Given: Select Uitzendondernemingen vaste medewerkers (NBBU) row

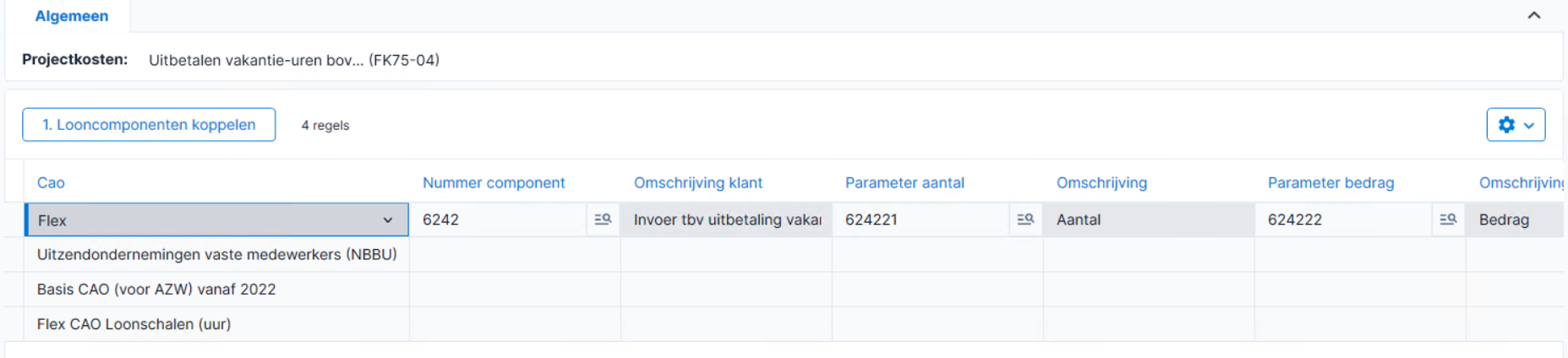Looking at the screenshot, I should (x=217, y=254).
